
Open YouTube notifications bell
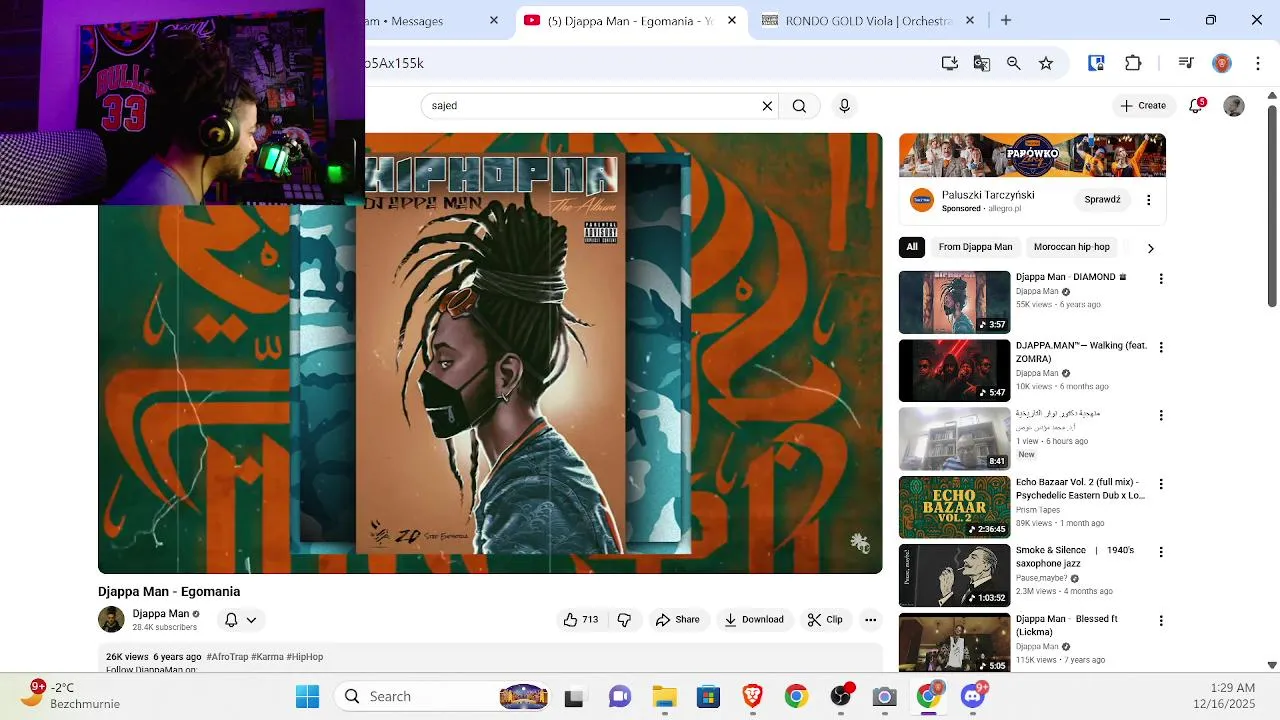[x=1196, y=106]
